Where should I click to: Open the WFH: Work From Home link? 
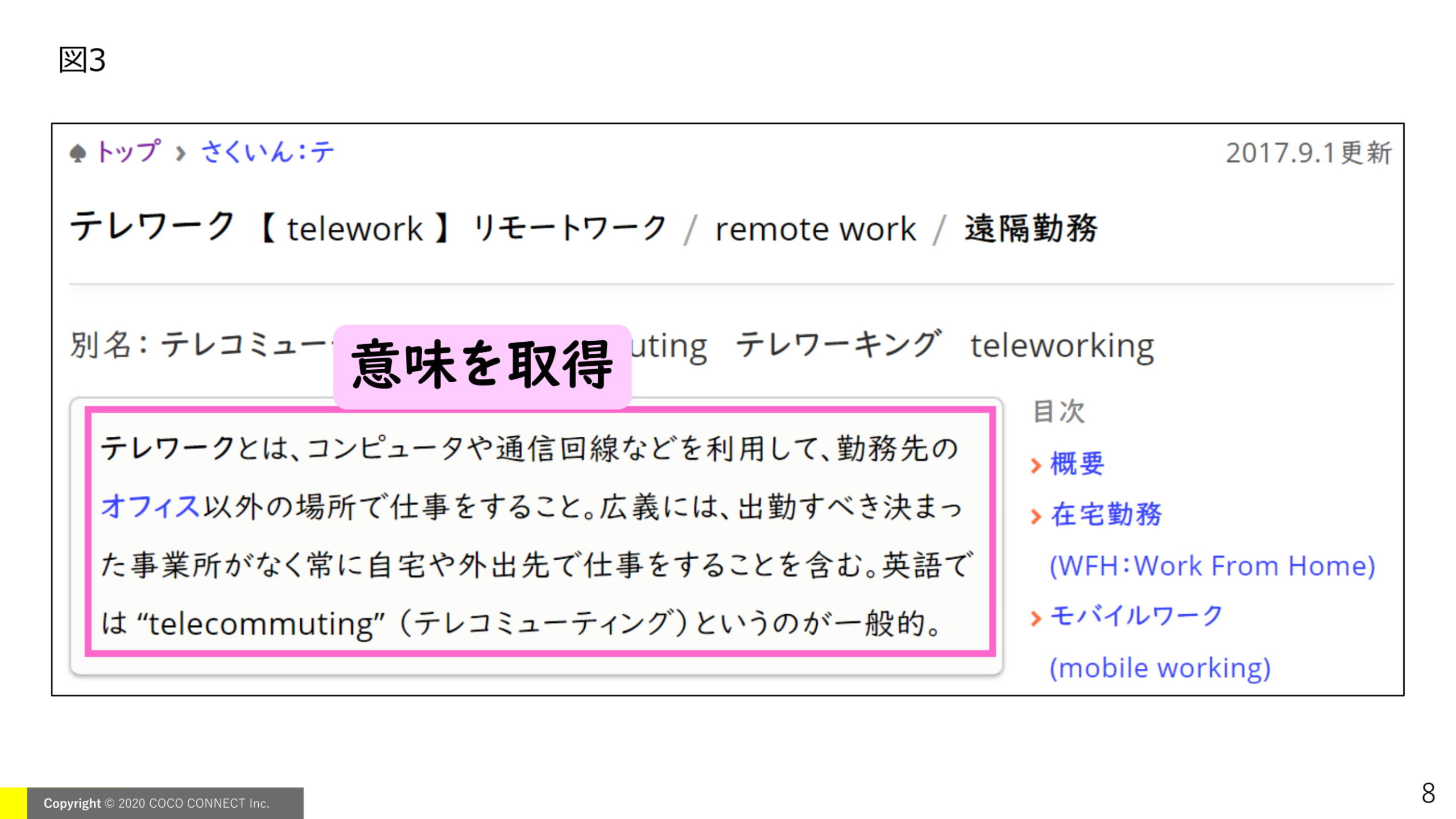click(1212, 566)
